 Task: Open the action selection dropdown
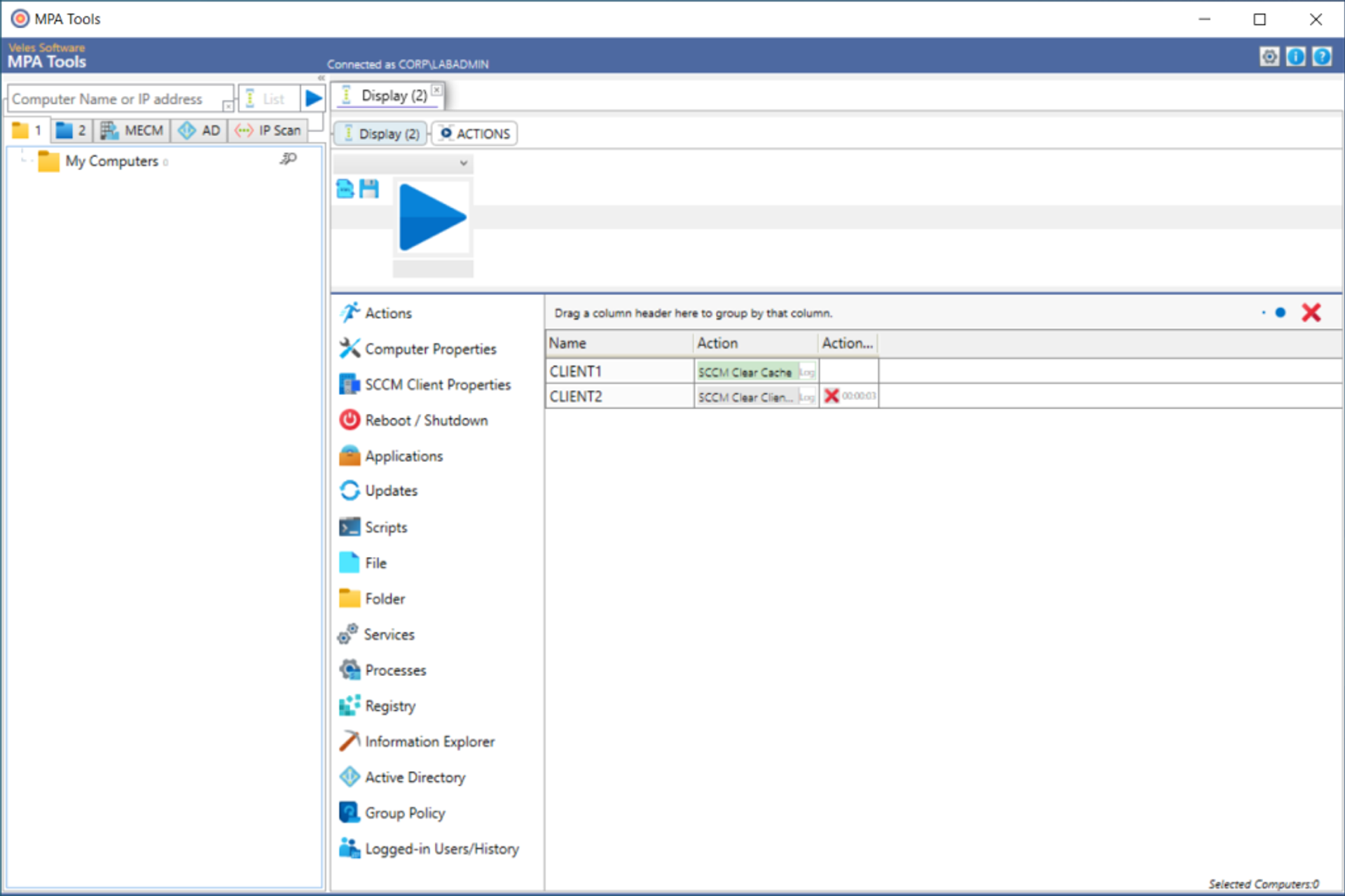coord(403,163)
